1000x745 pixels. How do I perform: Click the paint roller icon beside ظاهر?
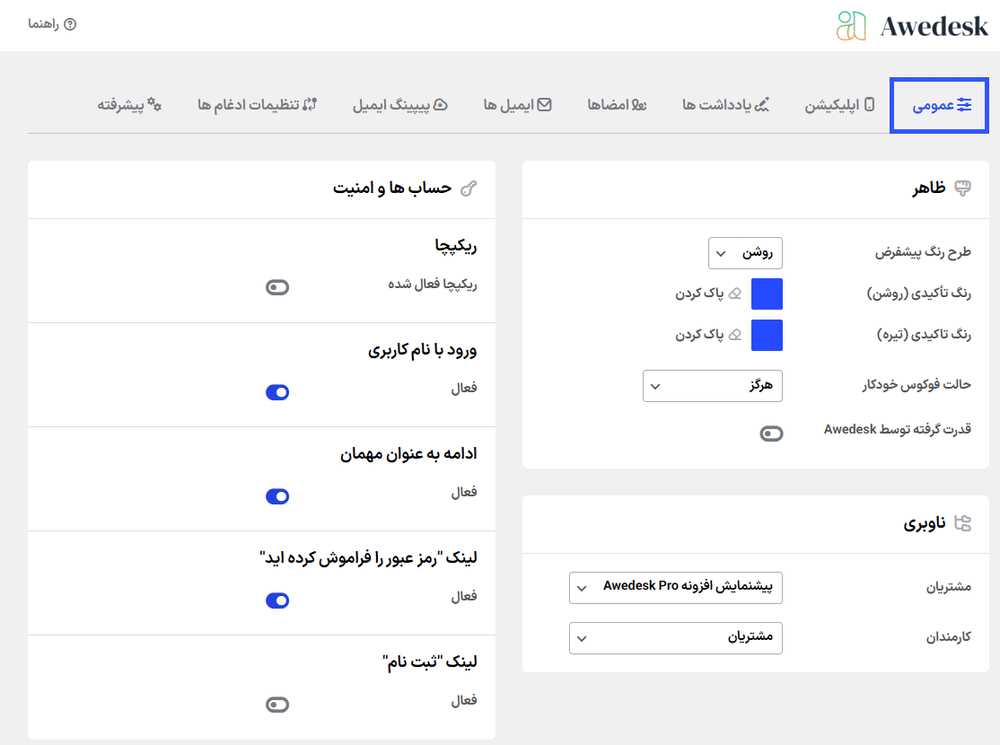click(963, 188)
